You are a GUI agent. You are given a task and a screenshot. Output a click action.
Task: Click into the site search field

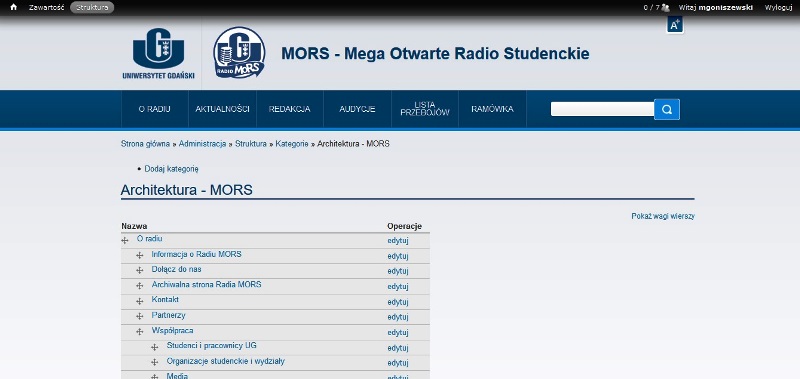pyautogui.click(x=603, y=109)
